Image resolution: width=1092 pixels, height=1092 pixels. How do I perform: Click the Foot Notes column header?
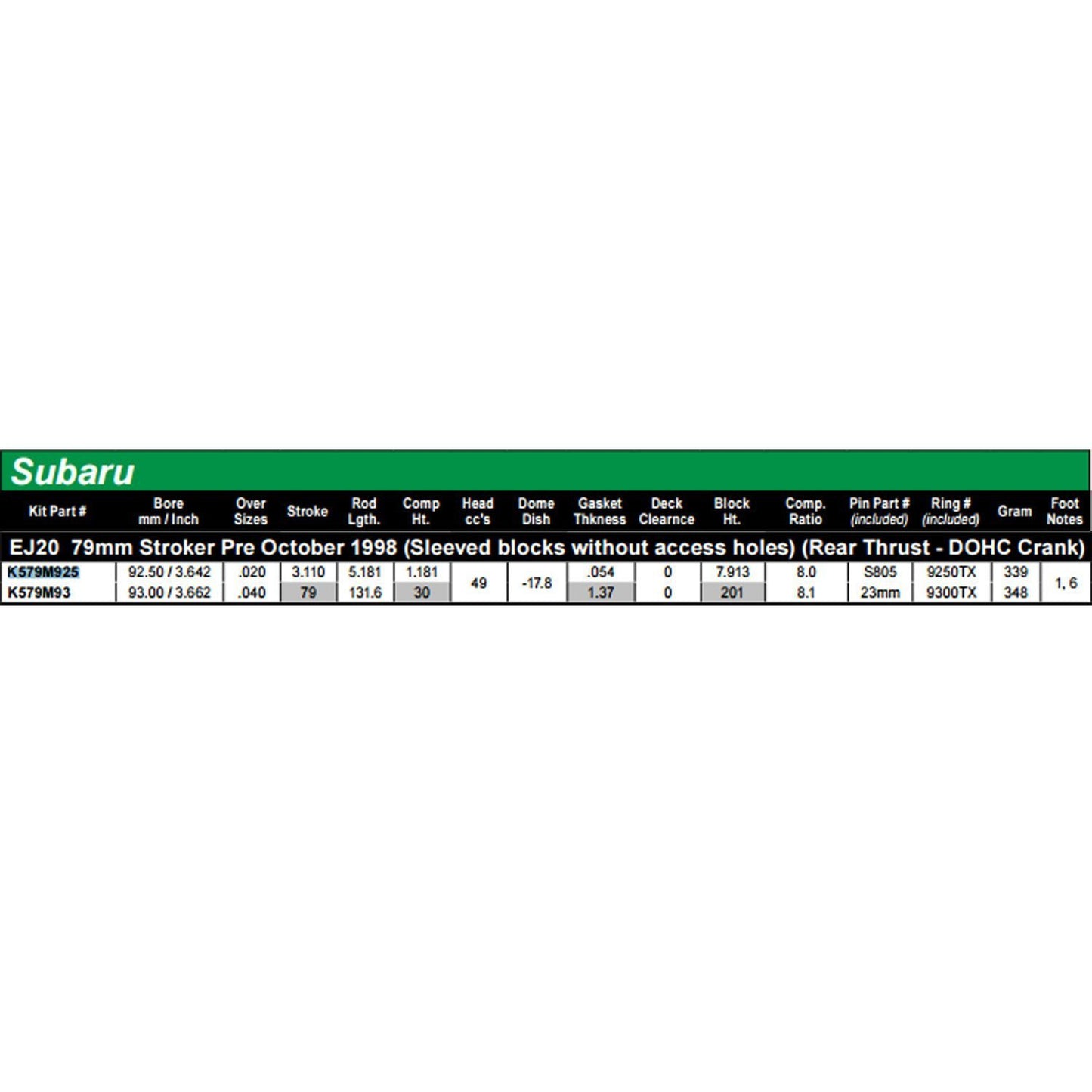1065,512
